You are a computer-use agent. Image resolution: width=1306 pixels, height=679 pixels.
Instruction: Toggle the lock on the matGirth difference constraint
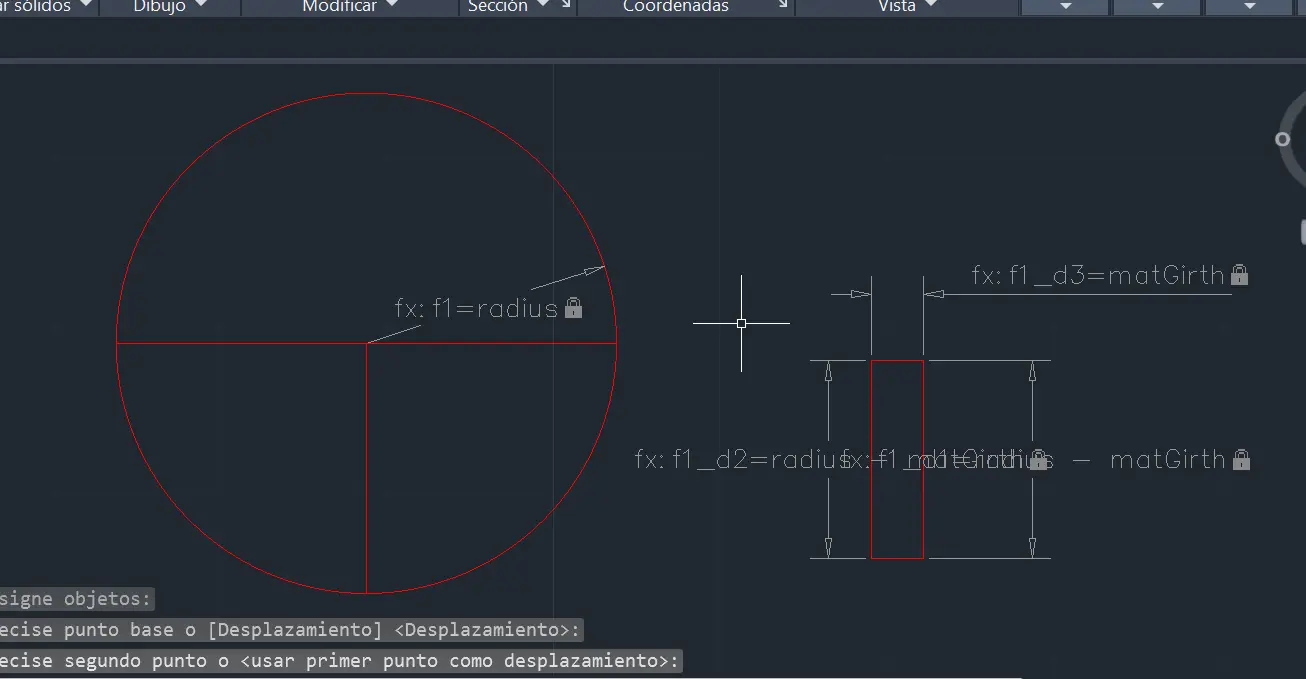(x=1241, y=459)
